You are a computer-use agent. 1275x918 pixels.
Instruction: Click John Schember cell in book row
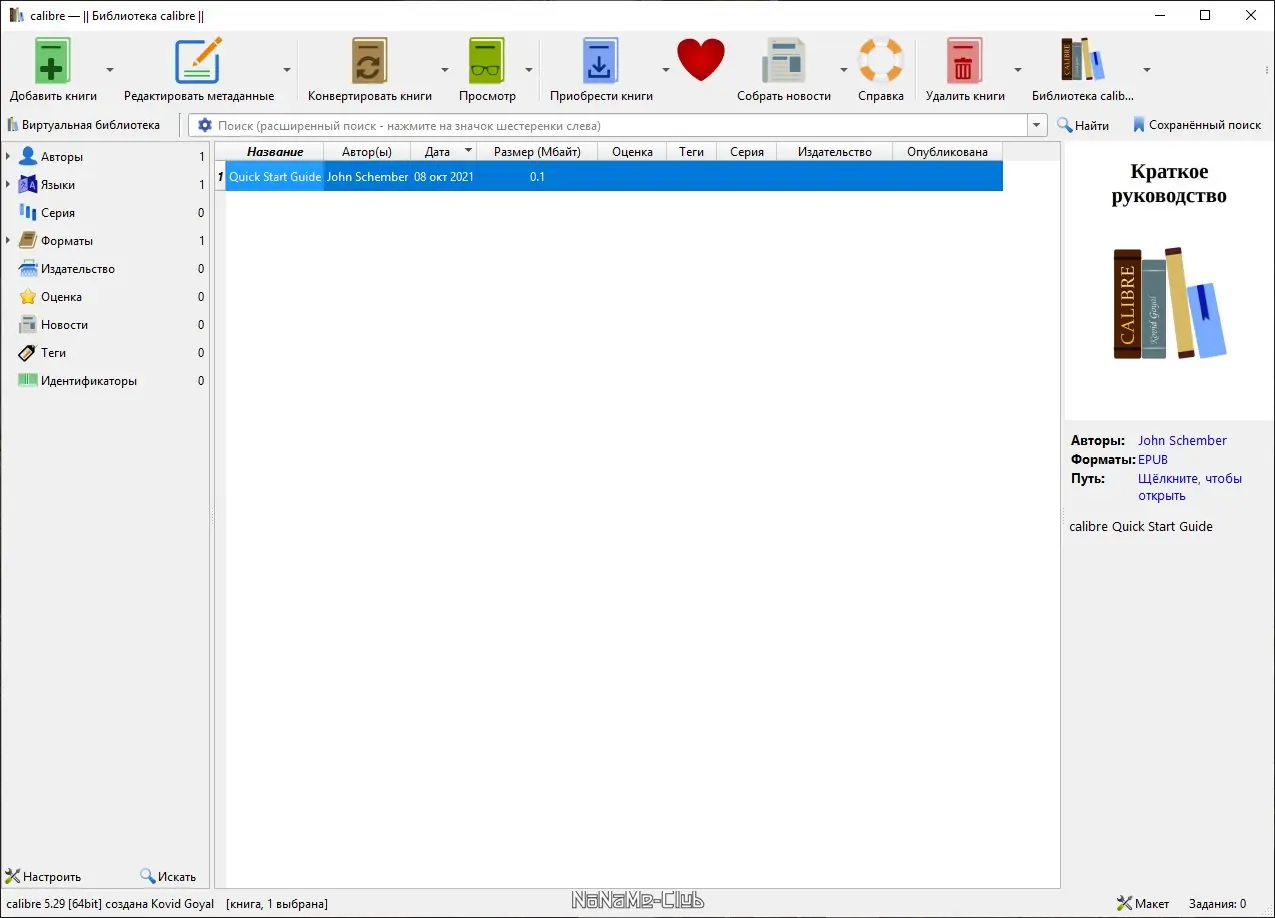pos(367,177)
